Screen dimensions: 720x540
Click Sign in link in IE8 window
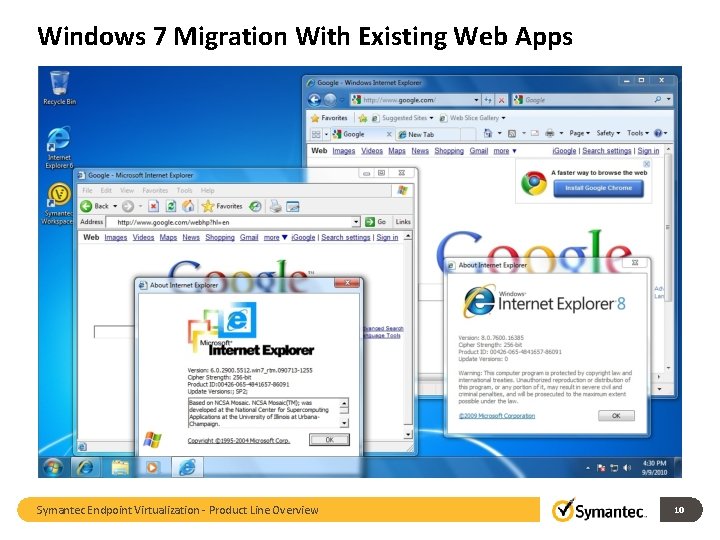click(648, 151)
